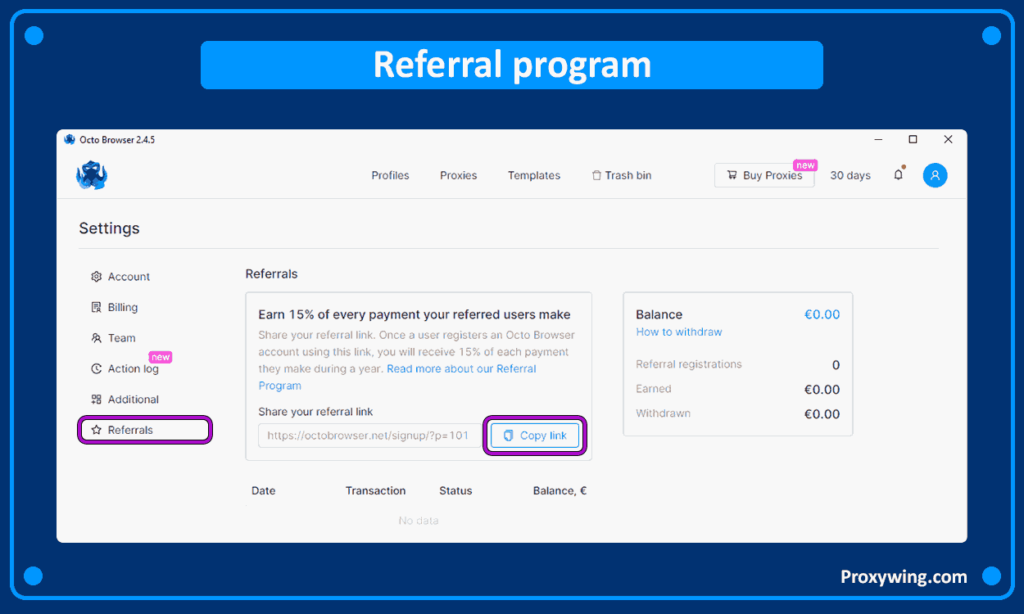Image resolution: width=1024 pixels, height=614 pixels.
Task: Follow the Read more about Referral Program link
Action: [x=461, y=369]
